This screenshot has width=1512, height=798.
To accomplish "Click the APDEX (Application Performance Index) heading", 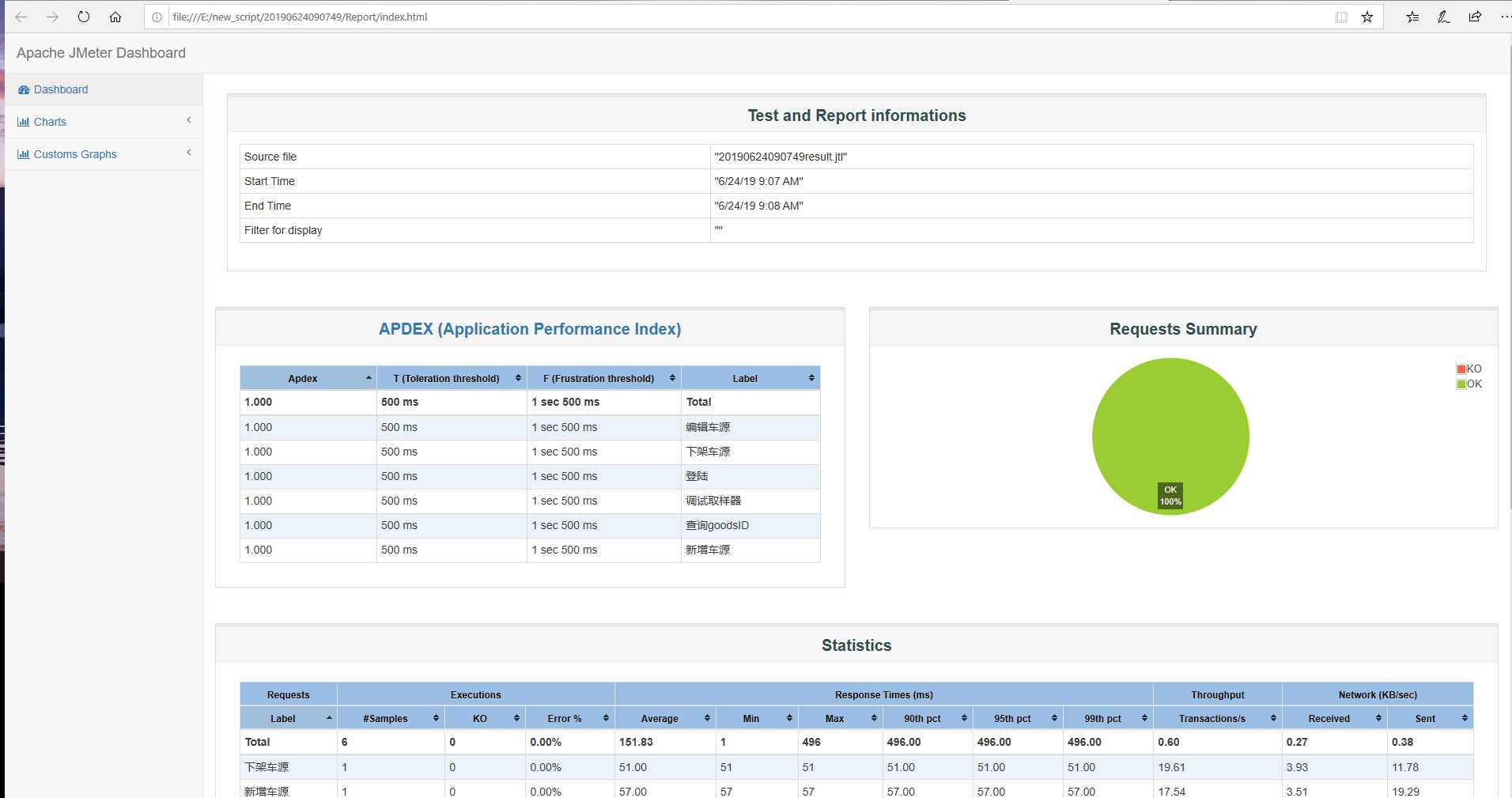I will pyautogui.click(x=530, y=329).
